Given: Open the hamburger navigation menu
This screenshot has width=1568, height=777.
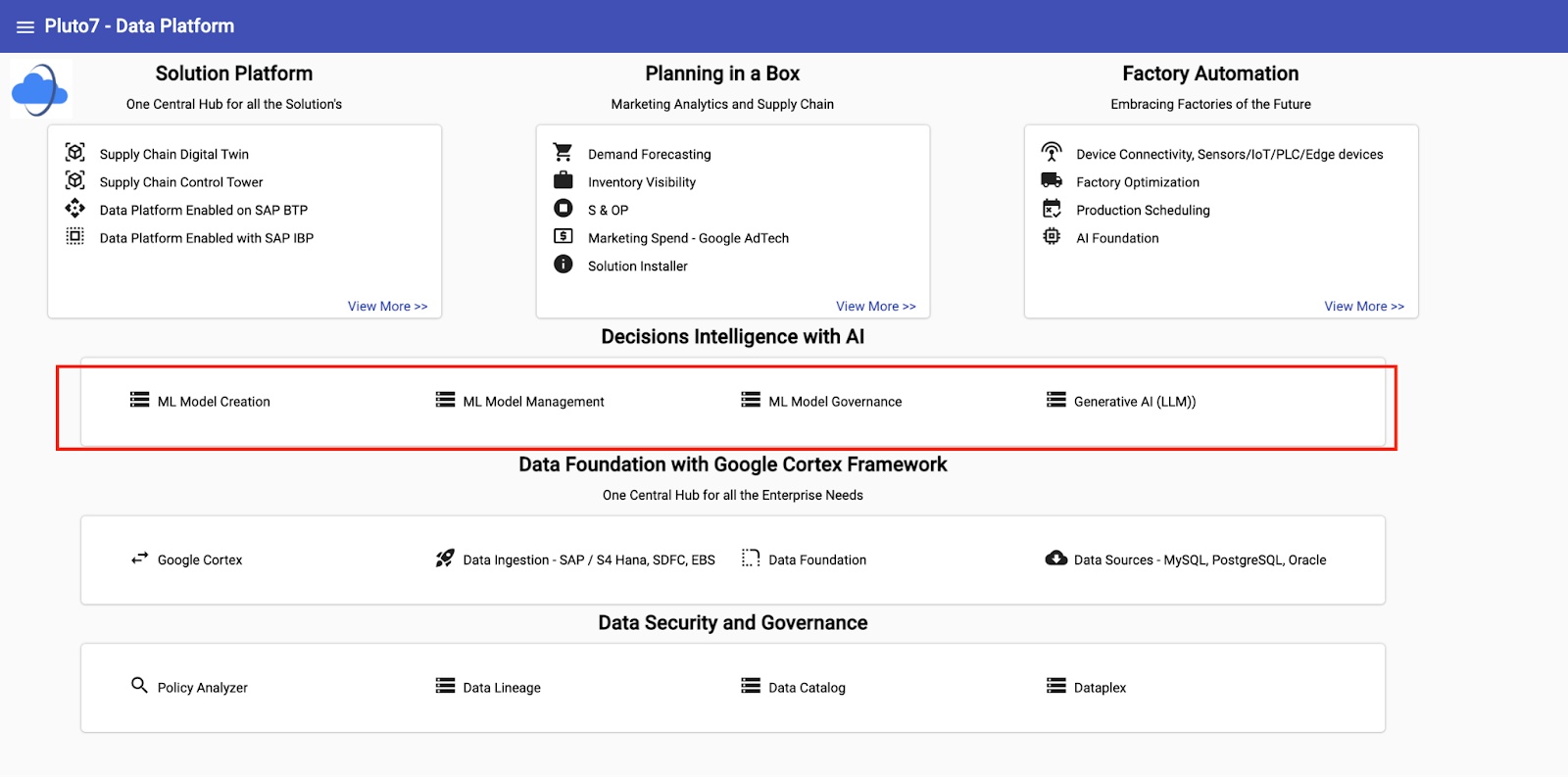Looking at the screenshot, I should click(x=25, y=26).
